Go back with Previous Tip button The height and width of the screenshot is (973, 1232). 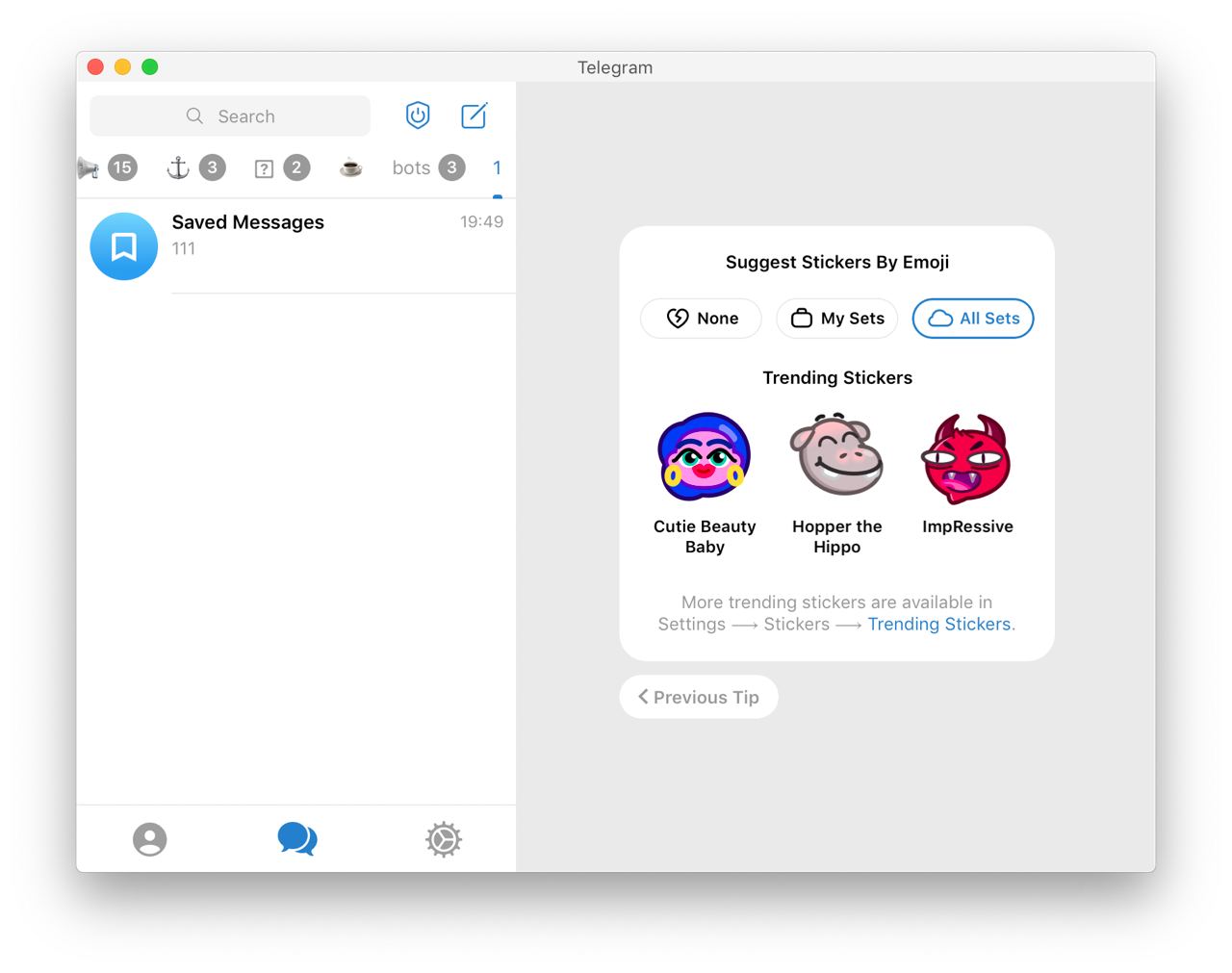click(699, 697)
